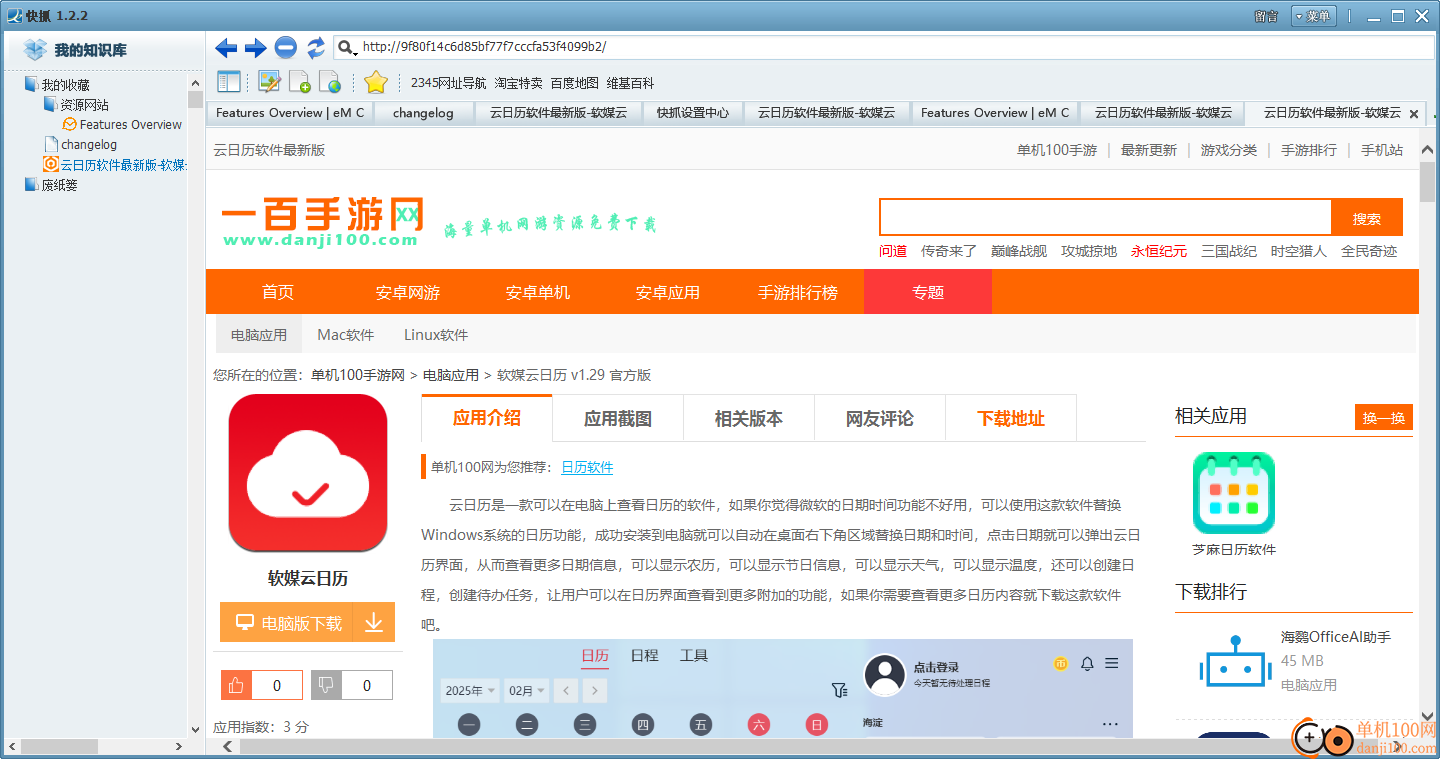Open the 专题 nav item
This screenshot has height=759, width=1440.
coord(928,292)
